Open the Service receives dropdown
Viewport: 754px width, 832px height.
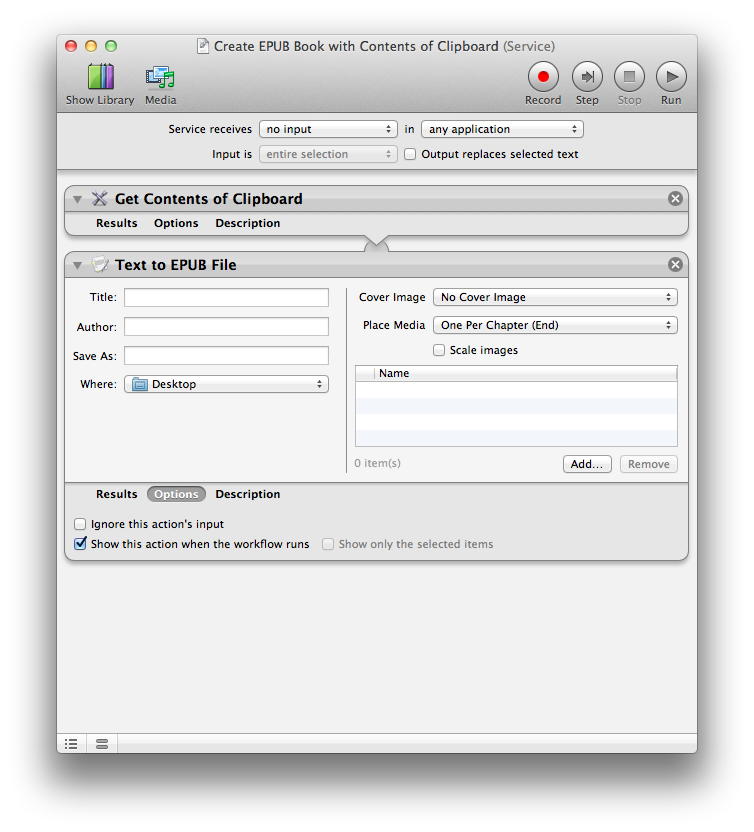[x=328, y=129]
